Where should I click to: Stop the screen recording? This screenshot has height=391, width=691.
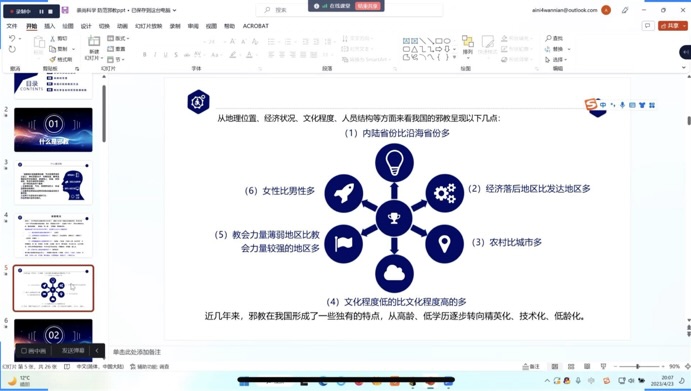tap(51, 11)
